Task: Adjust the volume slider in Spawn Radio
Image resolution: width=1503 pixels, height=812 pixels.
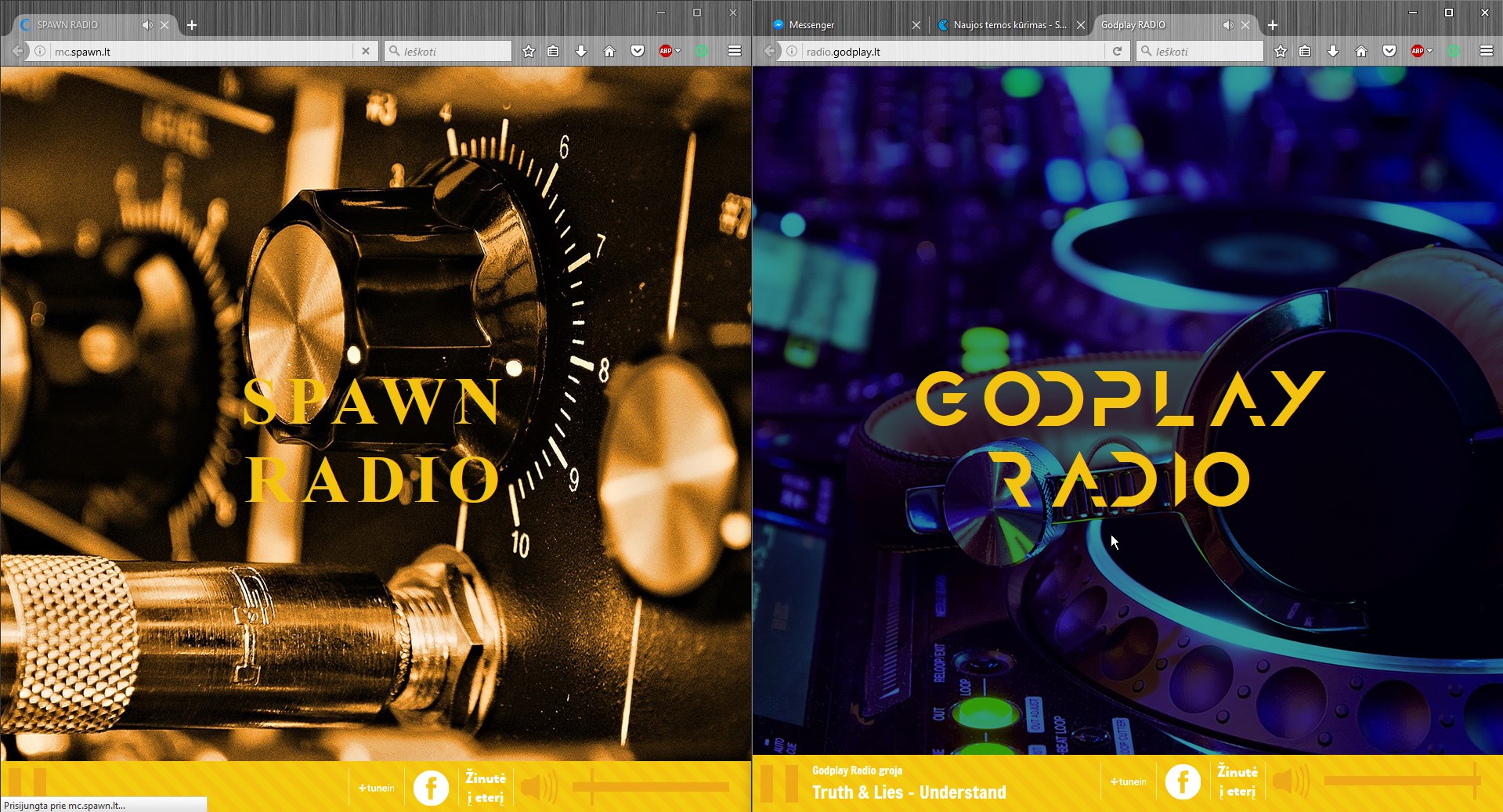Action: tap(651, 787)
